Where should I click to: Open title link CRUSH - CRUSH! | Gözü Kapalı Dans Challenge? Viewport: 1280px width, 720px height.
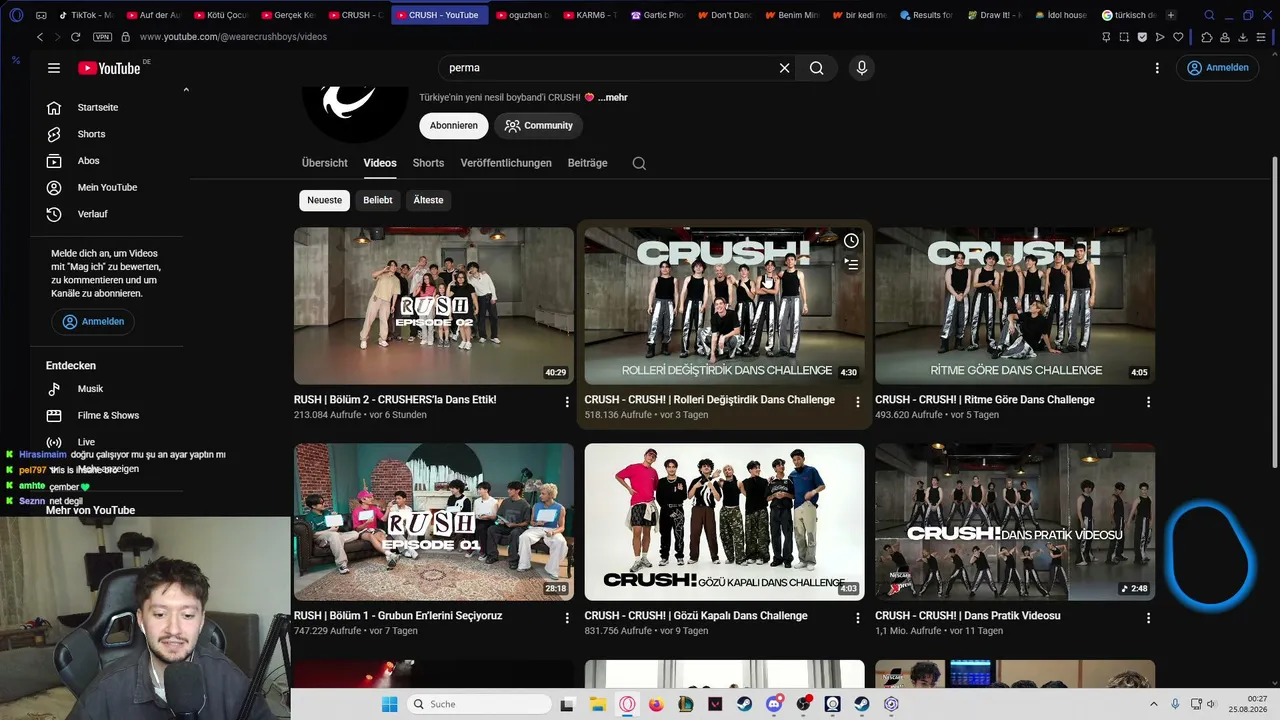[x=696, y=616]
